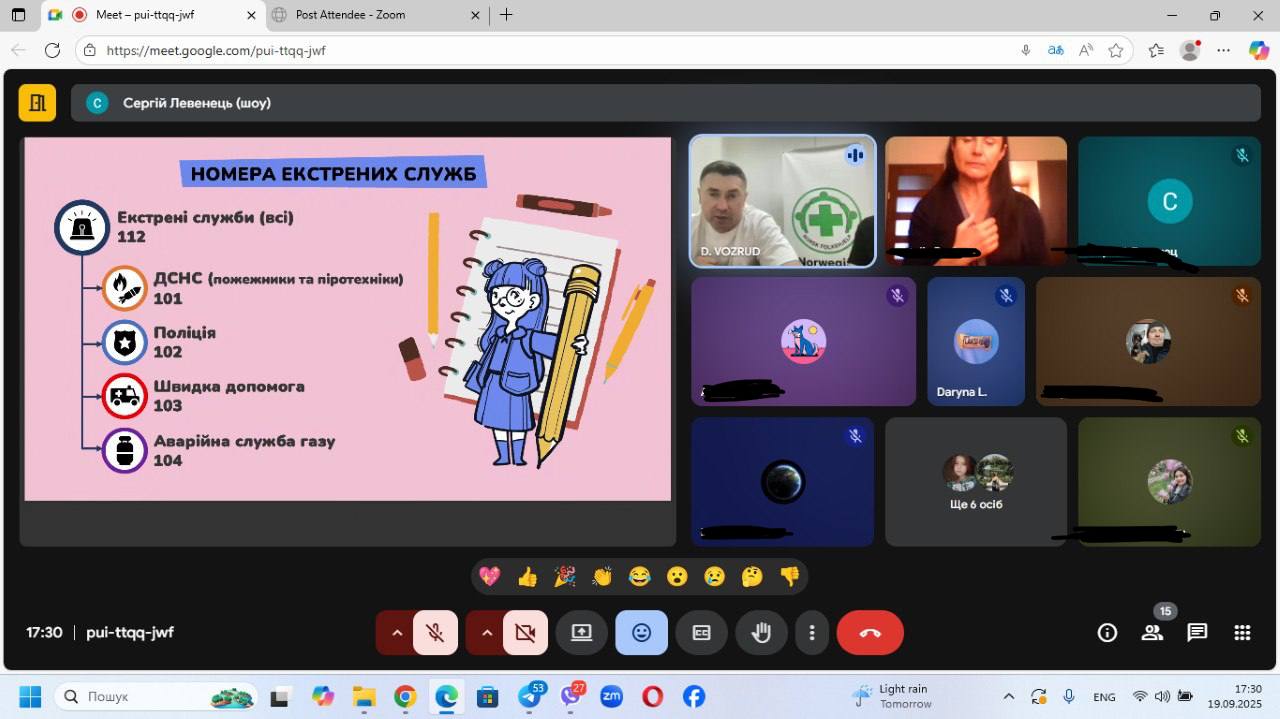Unmute your microphone
Screen dimensions: 1280x719
coord(435,633)
